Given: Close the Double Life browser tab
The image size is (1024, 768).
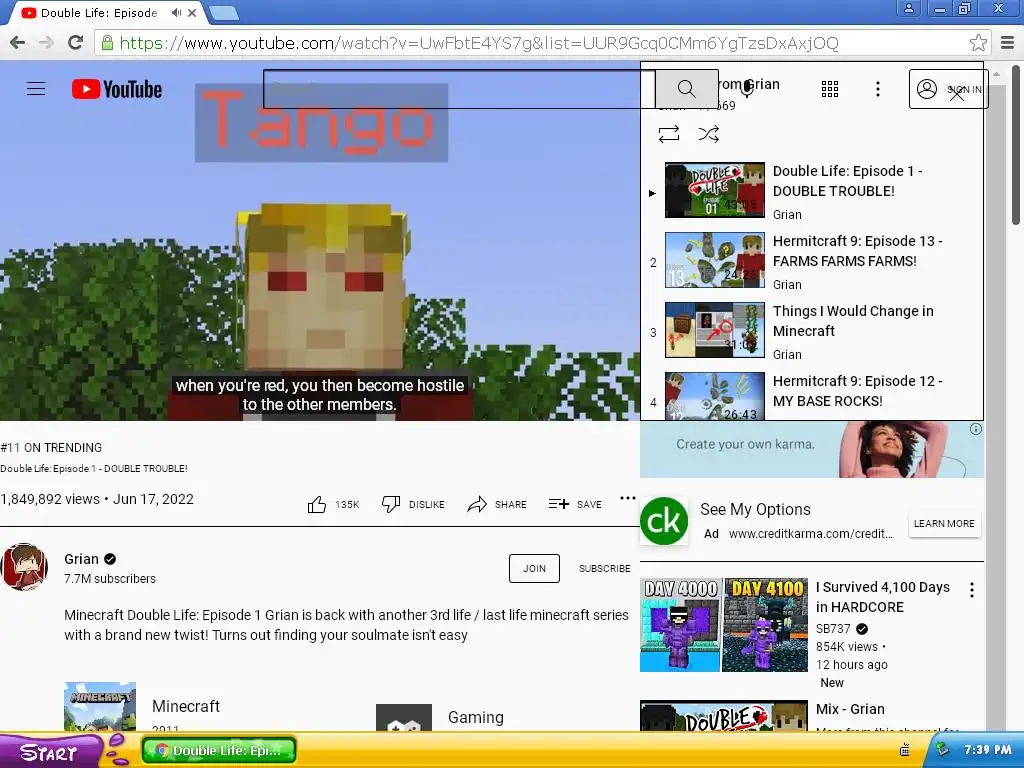Looking at the screenshot, I should [192, 12].
